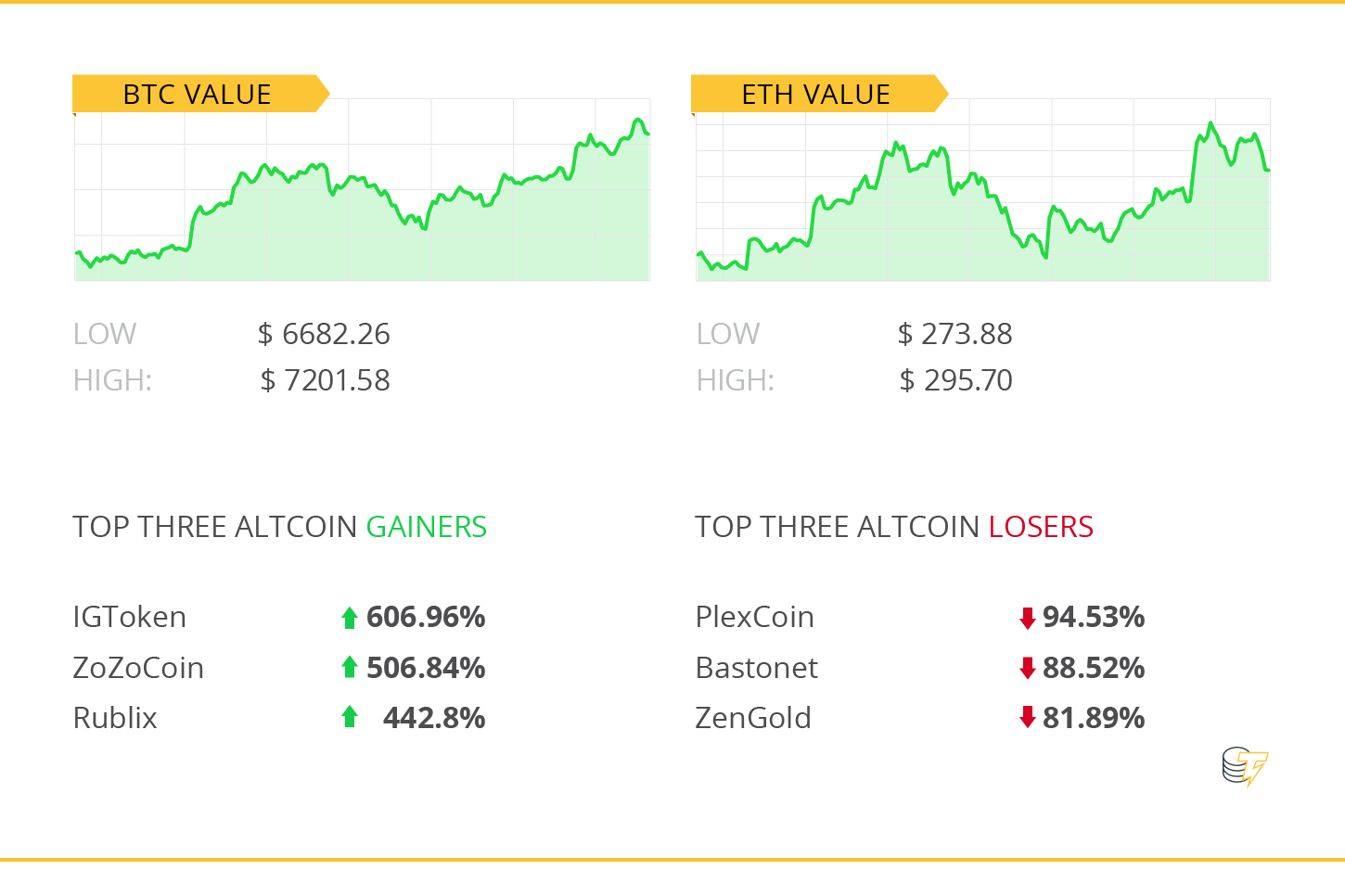This screenshot has height=896, width=1345.
Task: Click red down arrow beside PlexCoin
Action: [x=1027, y=619]
